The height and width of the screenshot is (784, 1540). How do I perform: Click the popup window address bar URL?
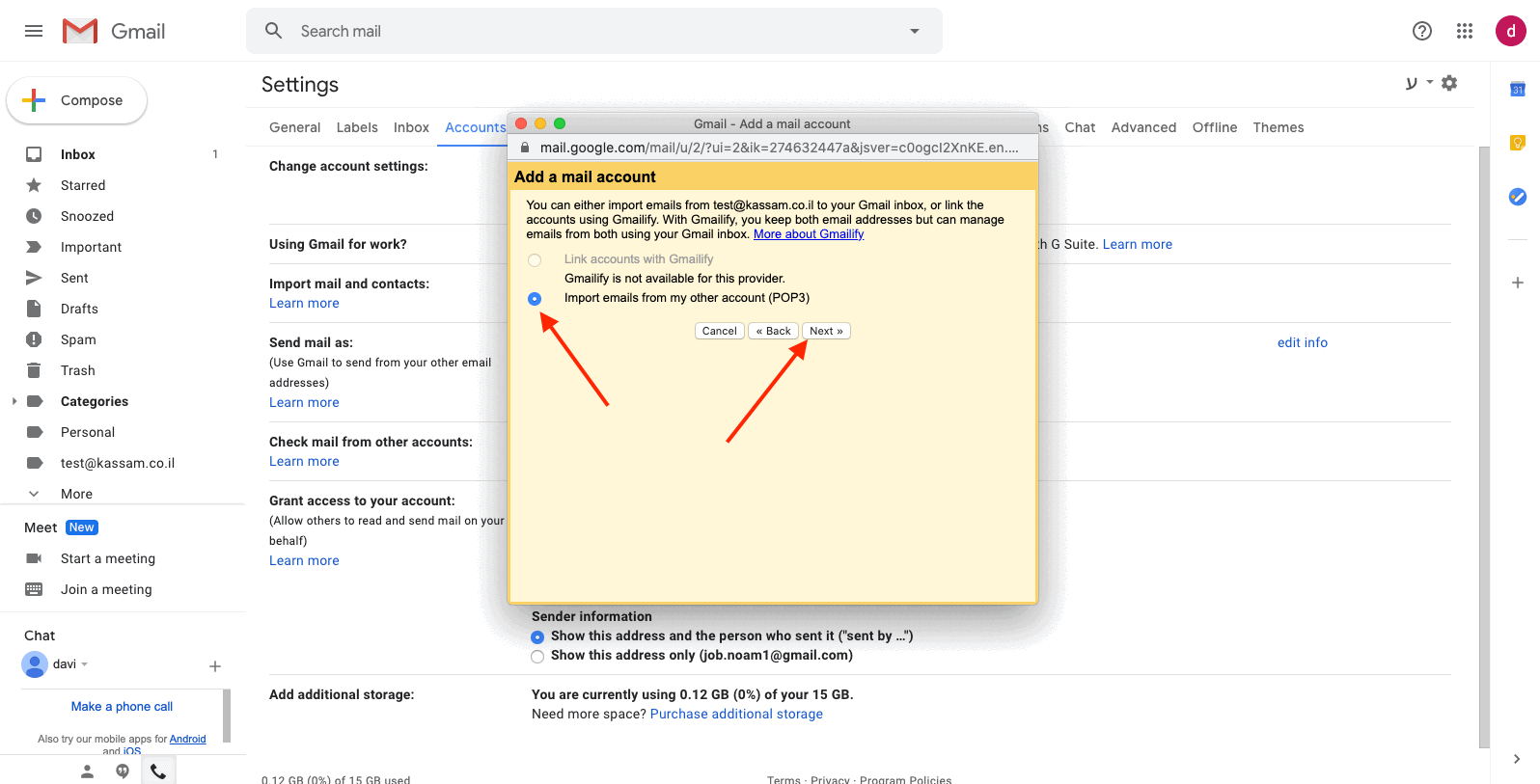(779, 148)
